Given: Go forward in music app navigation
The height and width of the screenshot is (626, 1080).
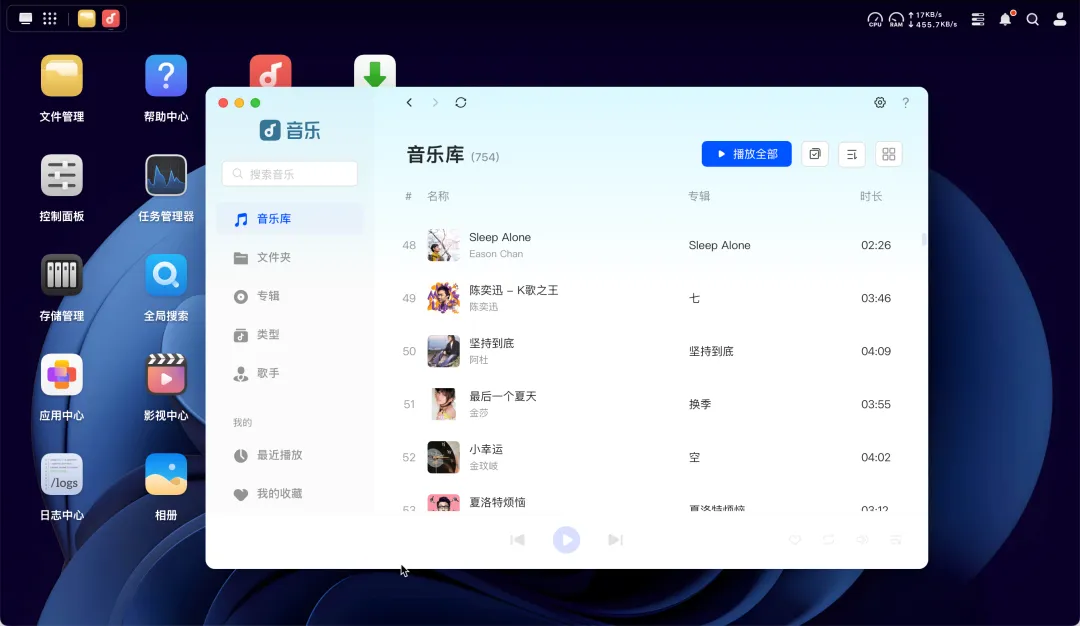Looking at the screenshot, I should point(435,103).
